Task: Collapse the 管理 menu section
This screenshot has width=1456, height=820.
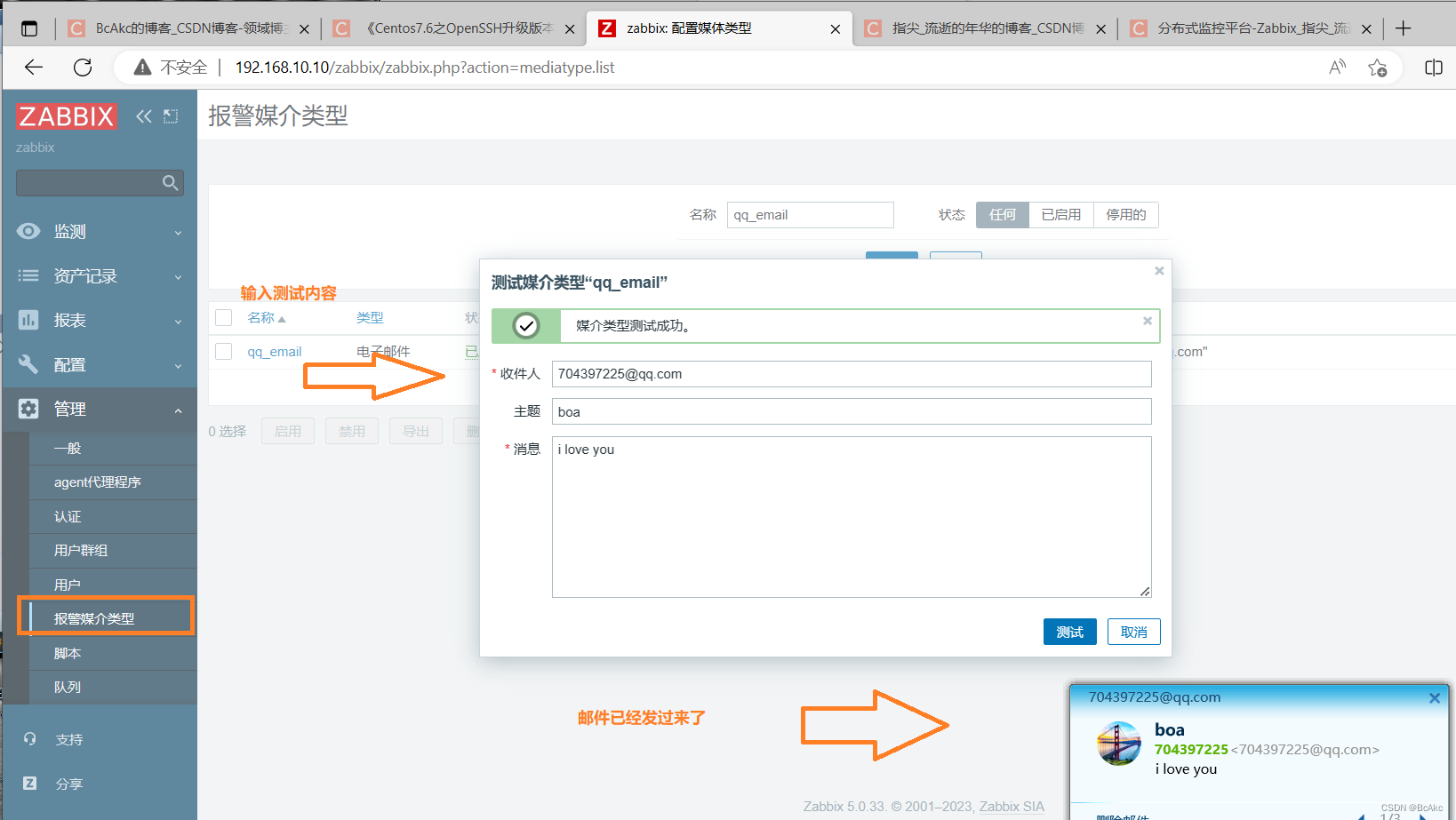Action: pos(100,409)
